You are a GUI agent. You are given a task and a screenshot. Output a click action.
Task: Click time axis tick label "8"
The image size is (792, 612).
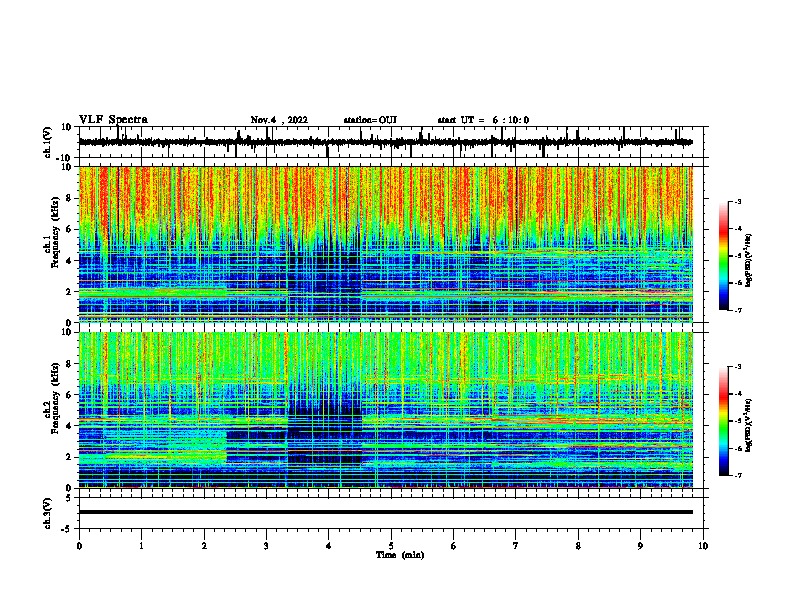578,546
